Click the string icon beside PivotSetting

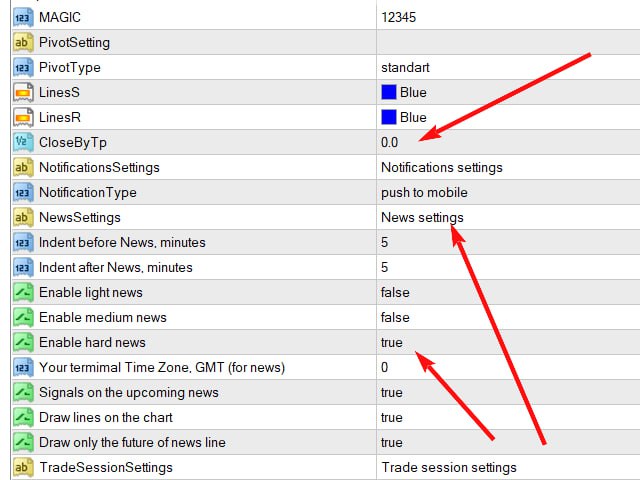(x=22, y=42)
